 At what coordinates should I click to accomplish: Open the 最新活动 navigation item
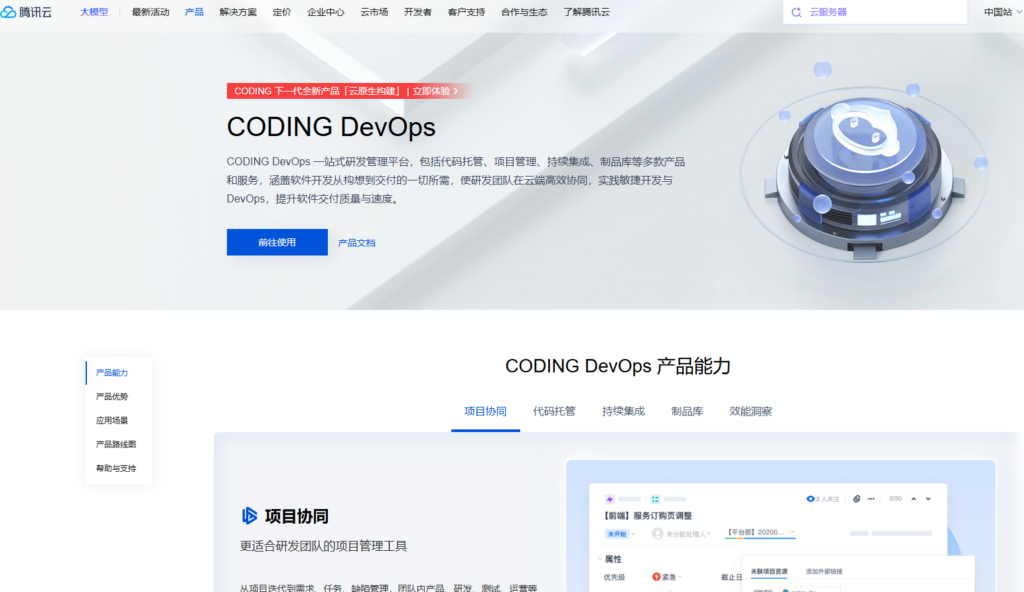point(150,12)
